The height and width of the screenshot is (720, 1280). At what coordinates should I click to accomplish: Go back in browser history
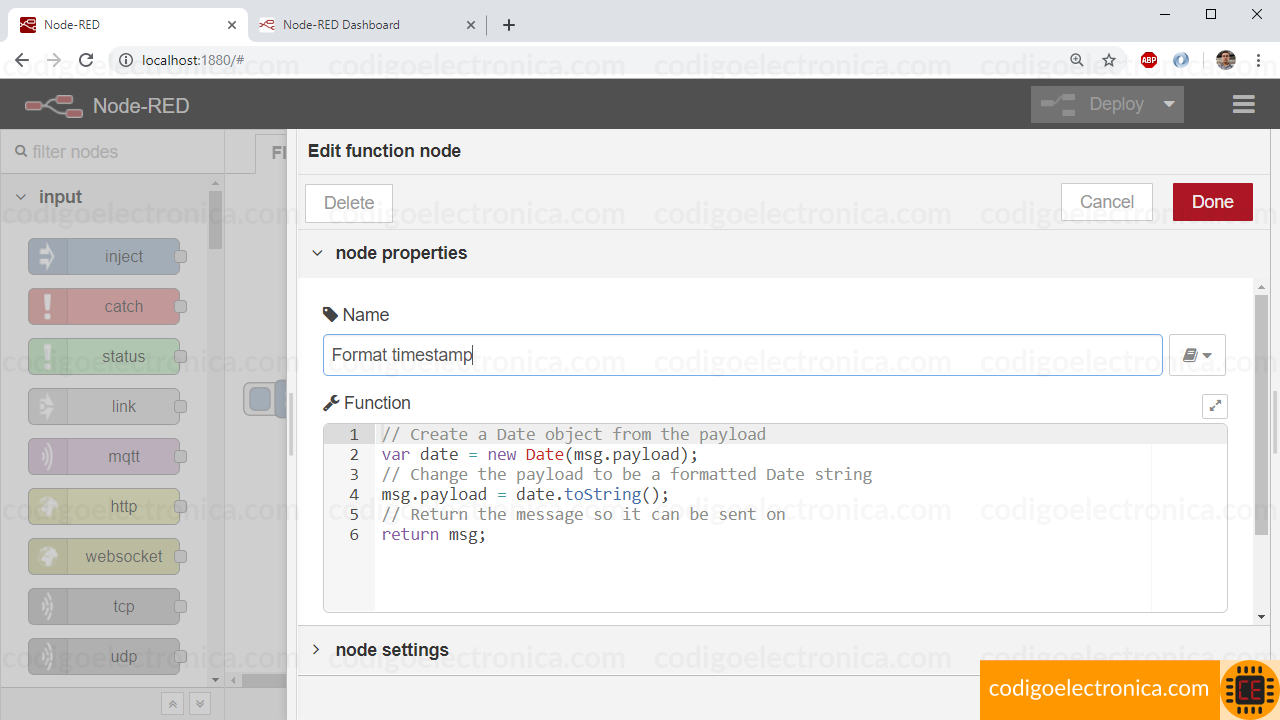22,60
